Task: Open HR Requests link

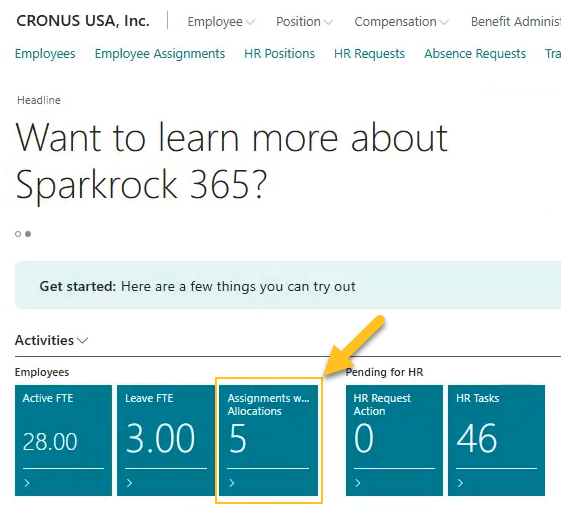Action: (x=369, y=54)
